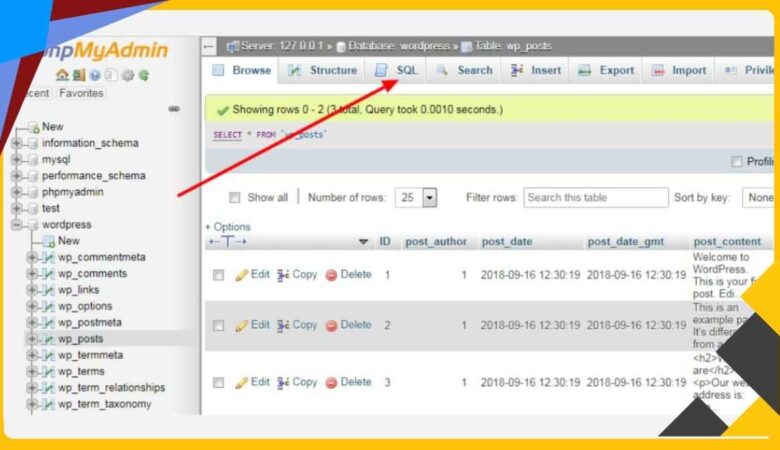The height and width of the screenshot is (450, 780).
Task: Click Database: wordpress breadcrumb link
Action: click(x=398, y=46)
